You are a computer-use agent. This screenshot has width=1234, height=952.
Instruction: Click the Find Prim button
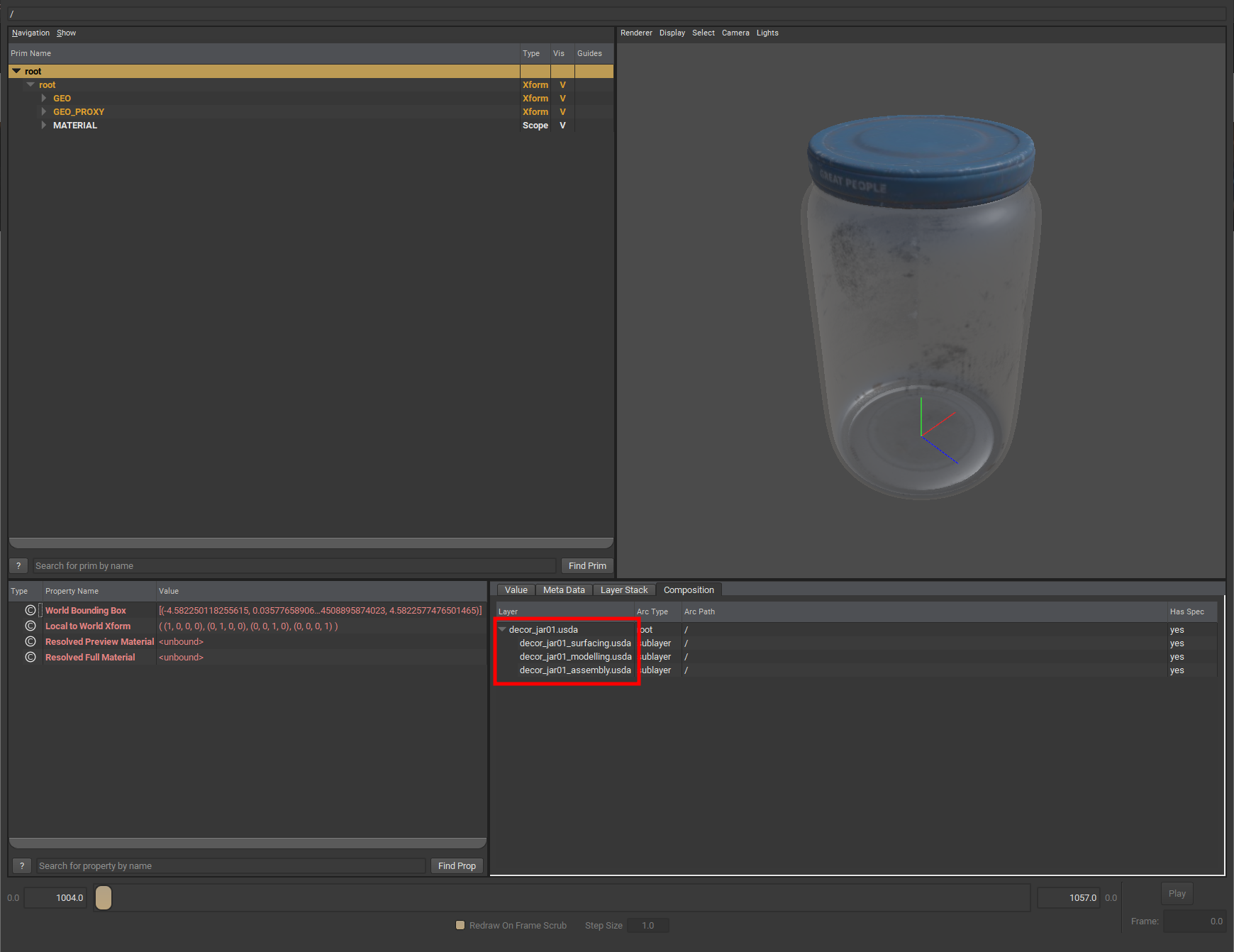point(587,565)
